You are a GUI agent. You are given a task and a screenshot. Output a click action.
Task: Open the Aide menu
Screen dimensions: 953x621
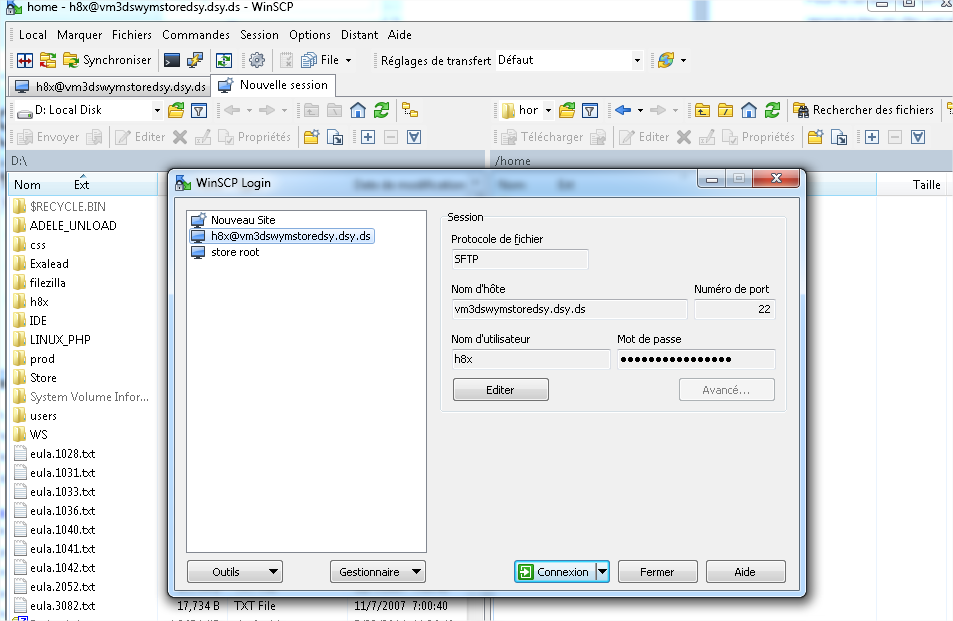(x=399, y=35)
